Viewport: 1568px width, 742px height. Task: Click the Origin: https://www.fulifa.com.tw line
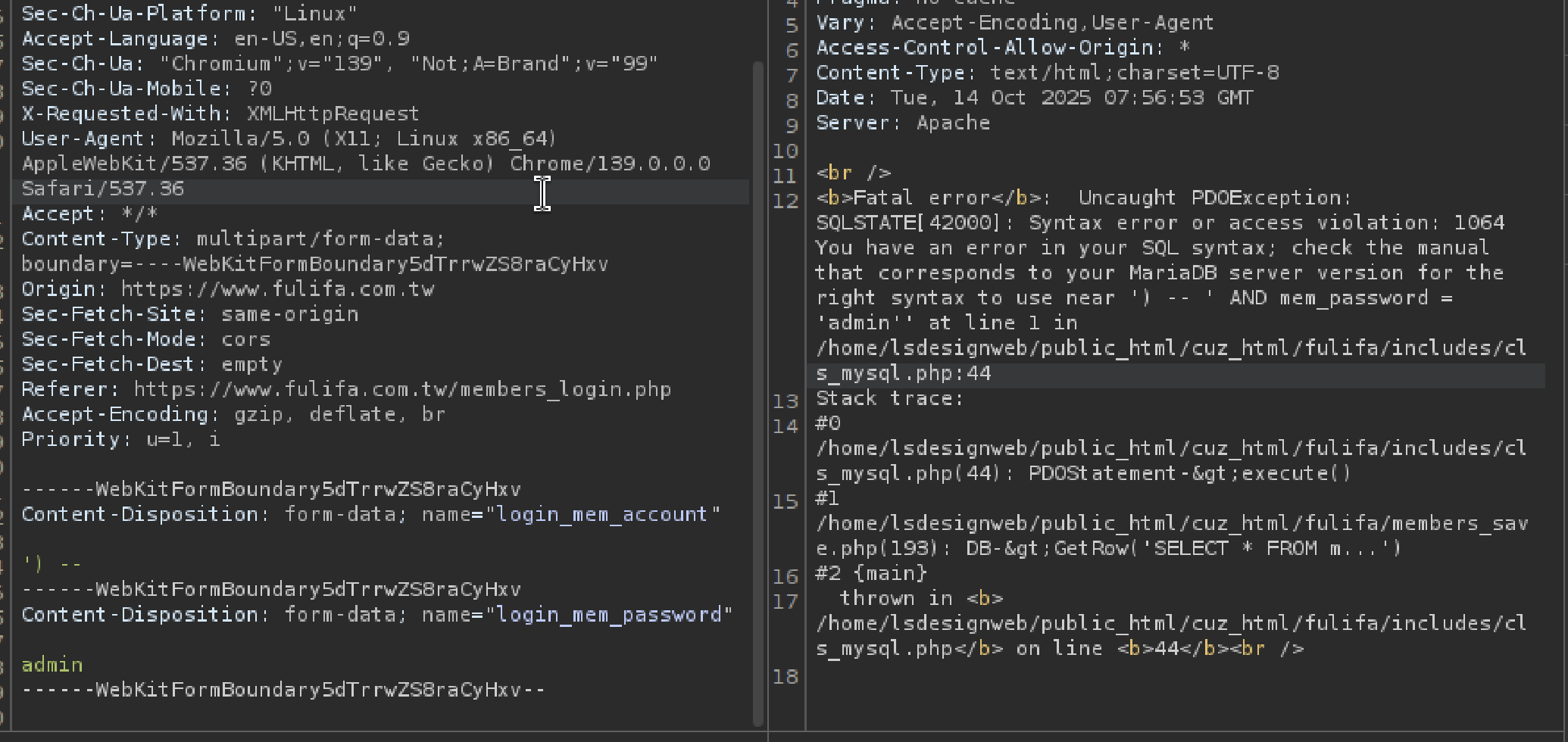(228, 288)
